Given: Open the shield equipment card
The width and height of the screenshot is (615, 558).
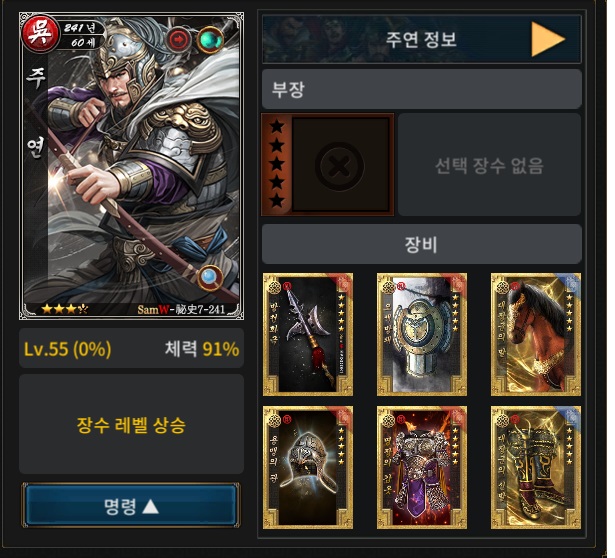Looking at the screenshot, I should point(422,334).
